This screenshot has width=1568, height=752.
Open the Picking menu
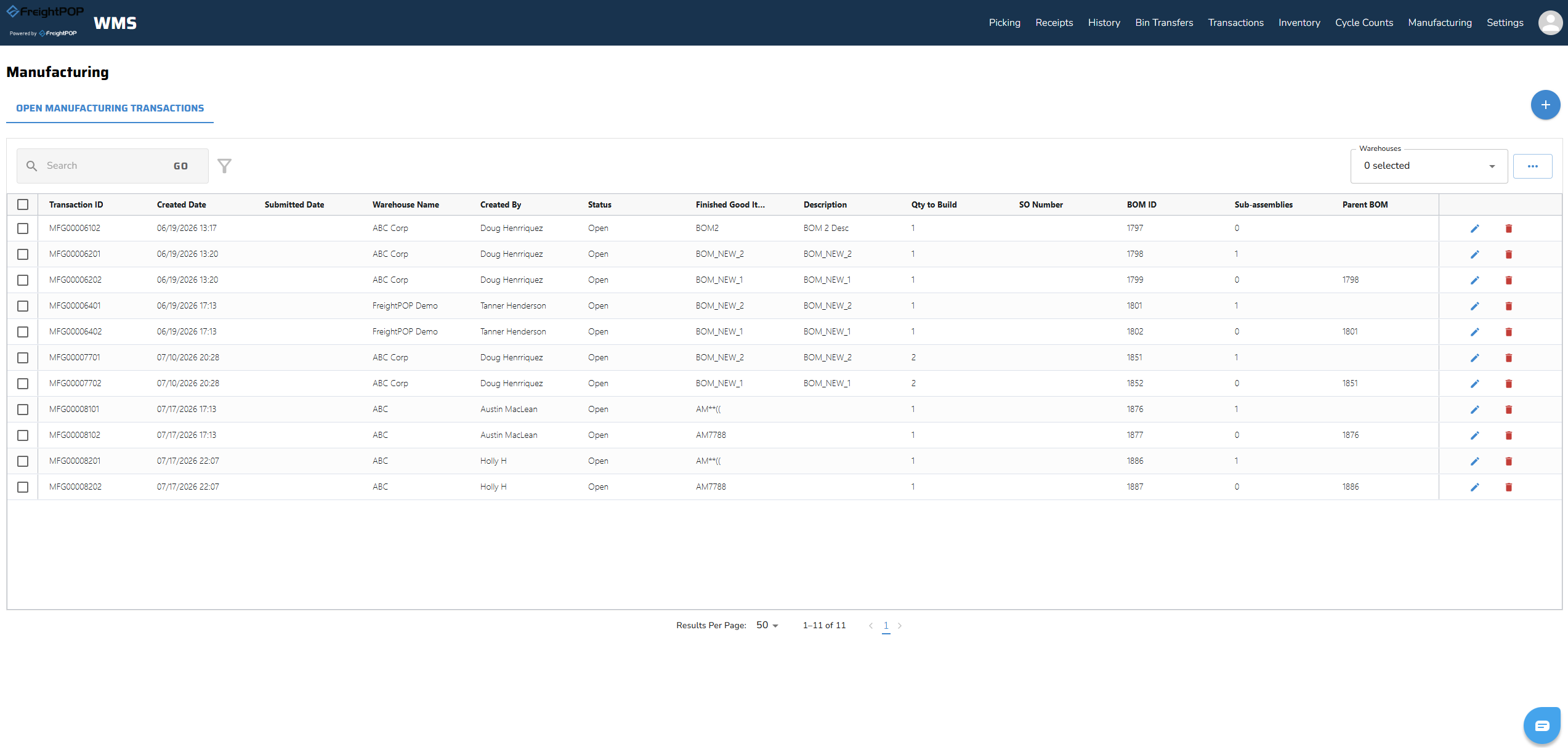tap(1004, 23)
